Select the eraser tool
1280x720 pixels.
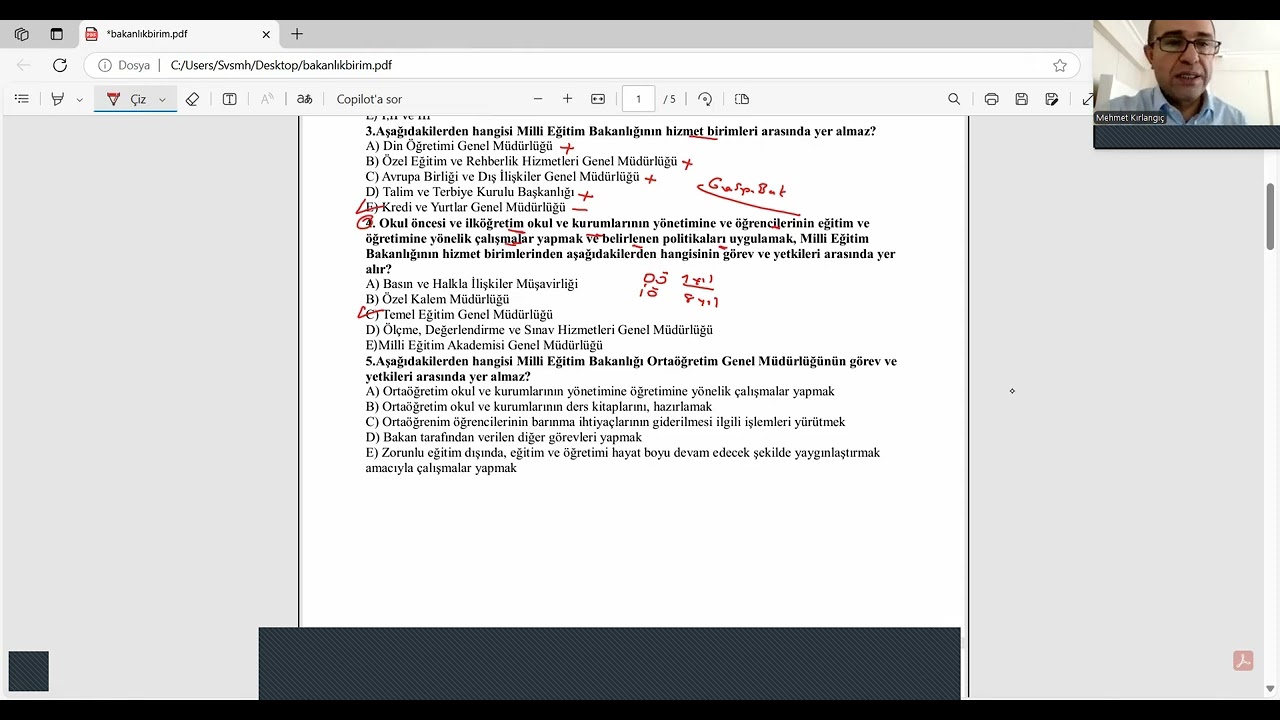click(x=192, y=99)
